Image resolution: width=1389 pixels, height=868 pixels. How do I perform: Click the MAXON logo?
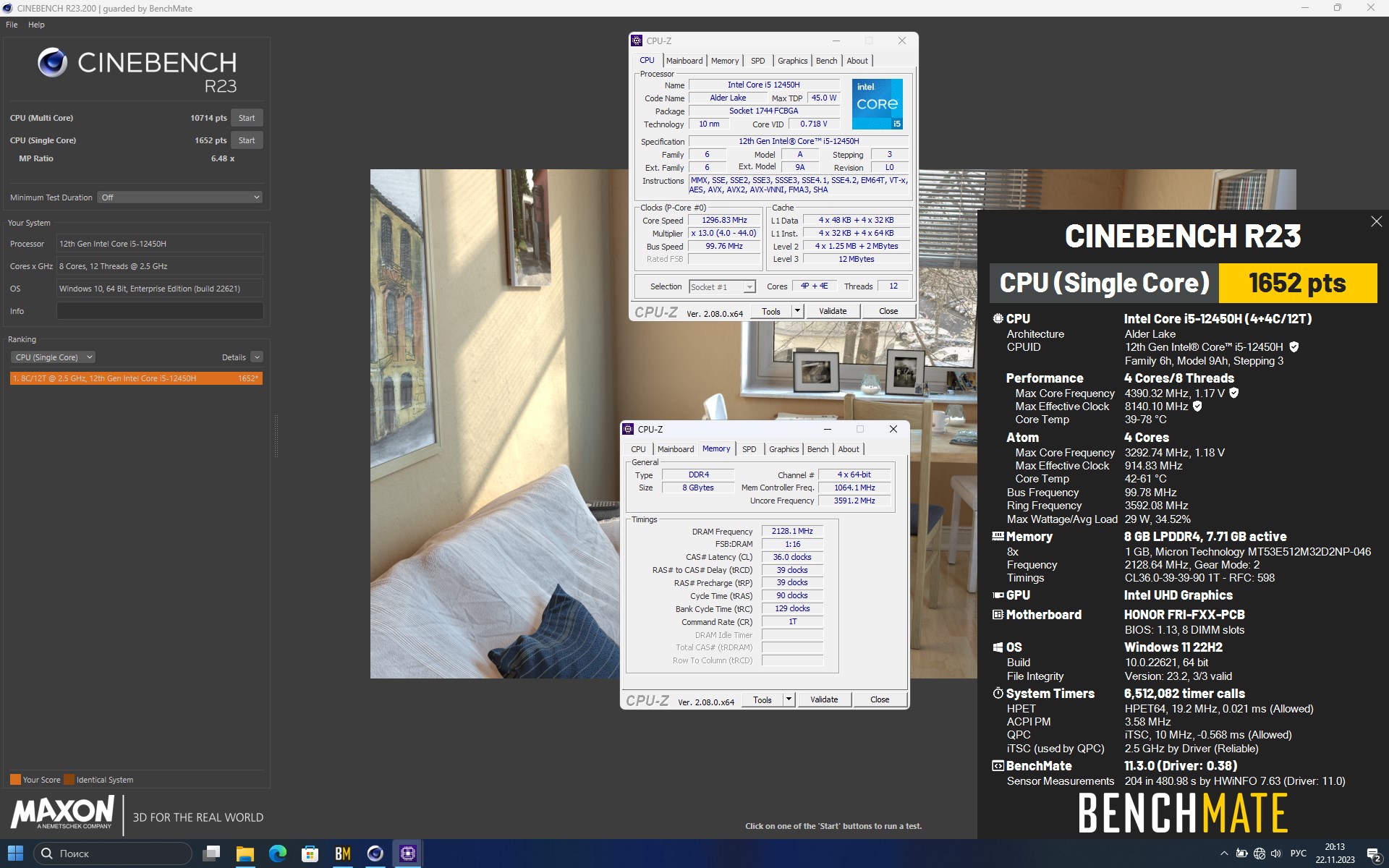63,812
